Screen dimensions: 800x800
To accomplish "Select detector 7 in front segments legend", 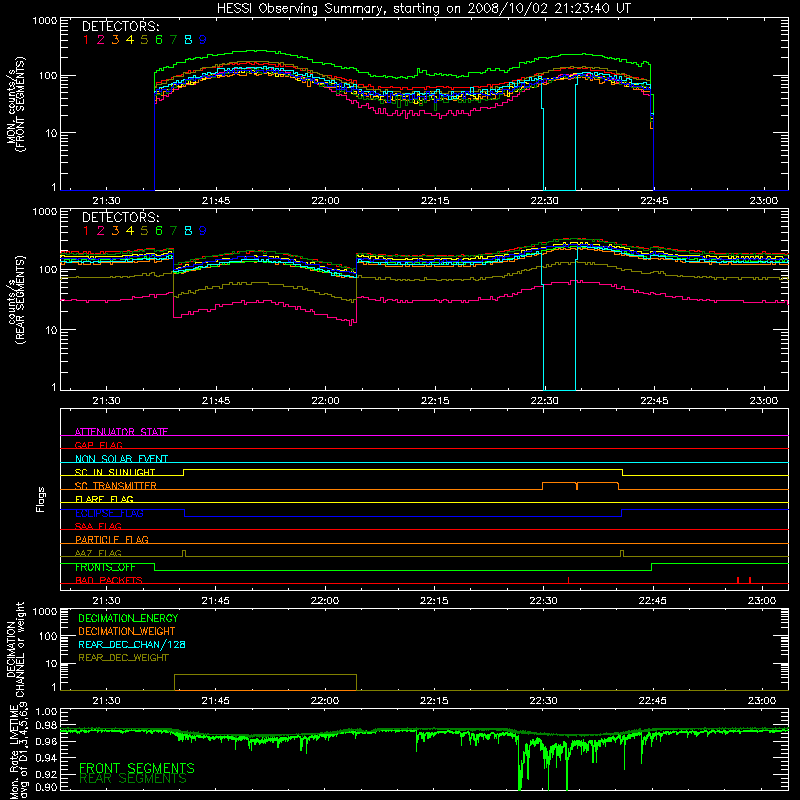I will pos(173,40).
